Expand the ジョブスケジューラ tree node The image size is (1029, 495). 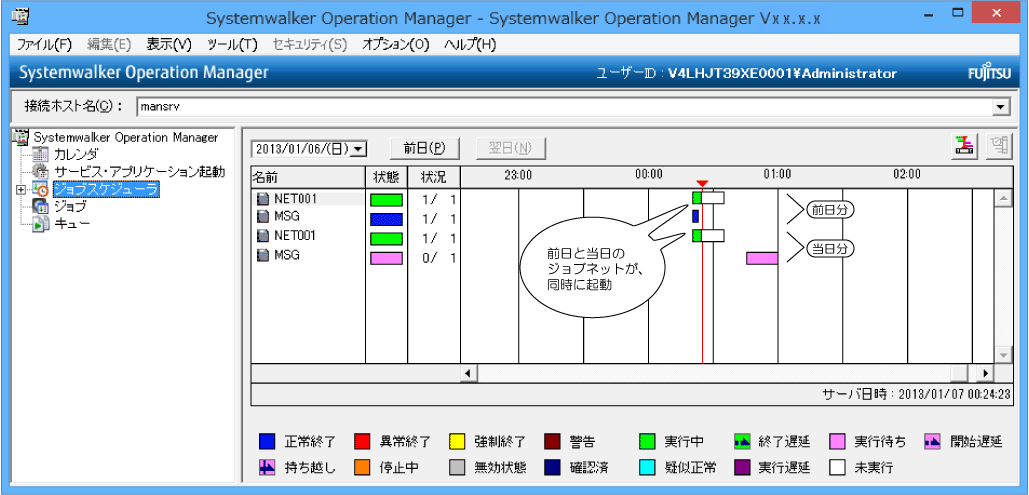click(x=21, y=190)
